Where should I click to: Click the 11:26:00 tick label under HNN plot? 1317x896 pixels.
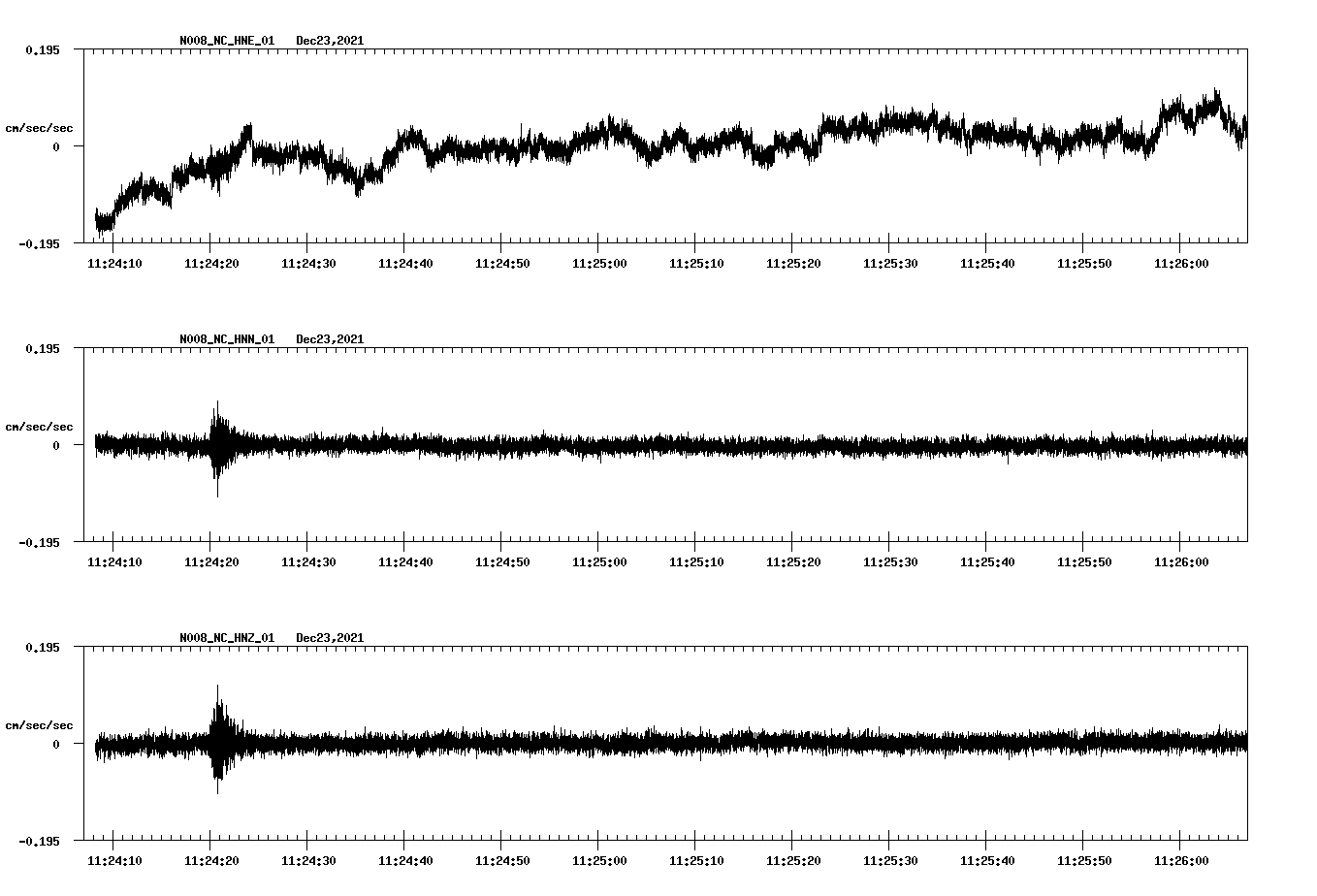[1181, 561]
